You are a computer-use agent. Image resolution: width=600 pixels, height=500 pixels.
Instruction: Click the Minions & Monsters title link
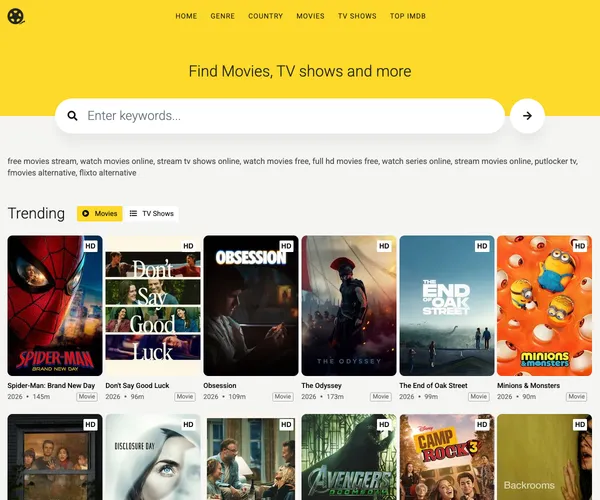528,386
